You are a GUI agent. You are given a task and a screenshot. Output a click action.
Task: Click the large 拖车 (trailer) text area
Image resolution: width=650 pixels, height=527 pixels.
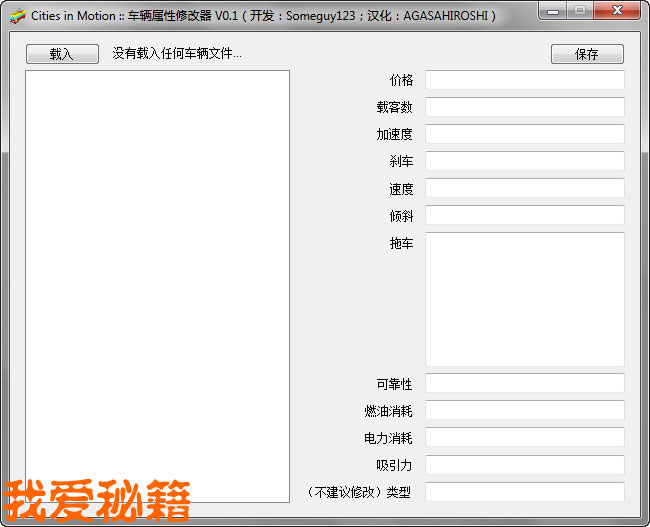click(x=524, y=299)
